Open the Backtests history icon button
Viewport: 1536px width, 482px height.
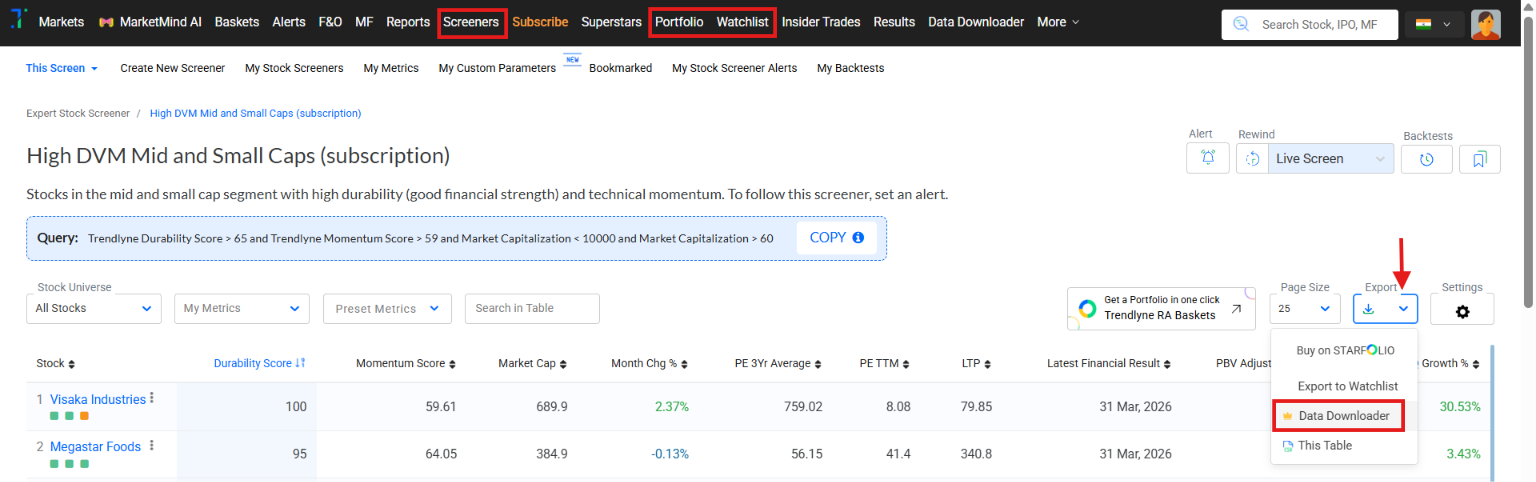click(x=1426, y=159)
